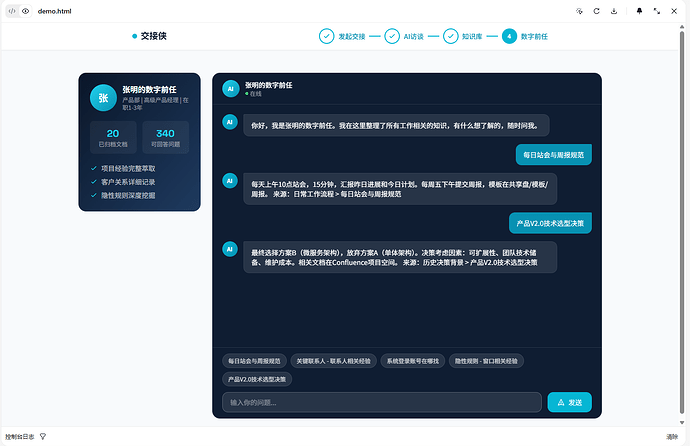Choose 隐性规则 - 窗口相关经验 chip
690x446 pixels.
pos(486,361)
